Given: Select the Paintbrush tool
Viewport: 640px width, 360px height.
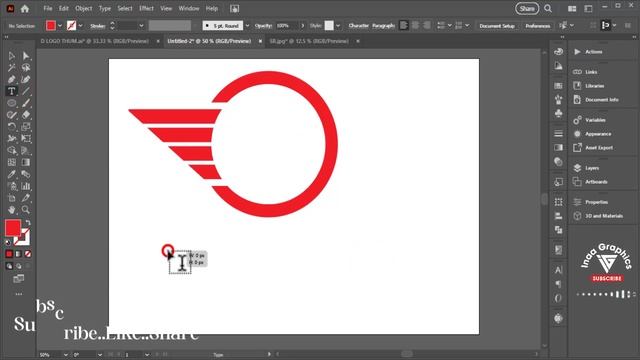Looking at the screenshot, I should pyautogui.click(x=26, y=103).
